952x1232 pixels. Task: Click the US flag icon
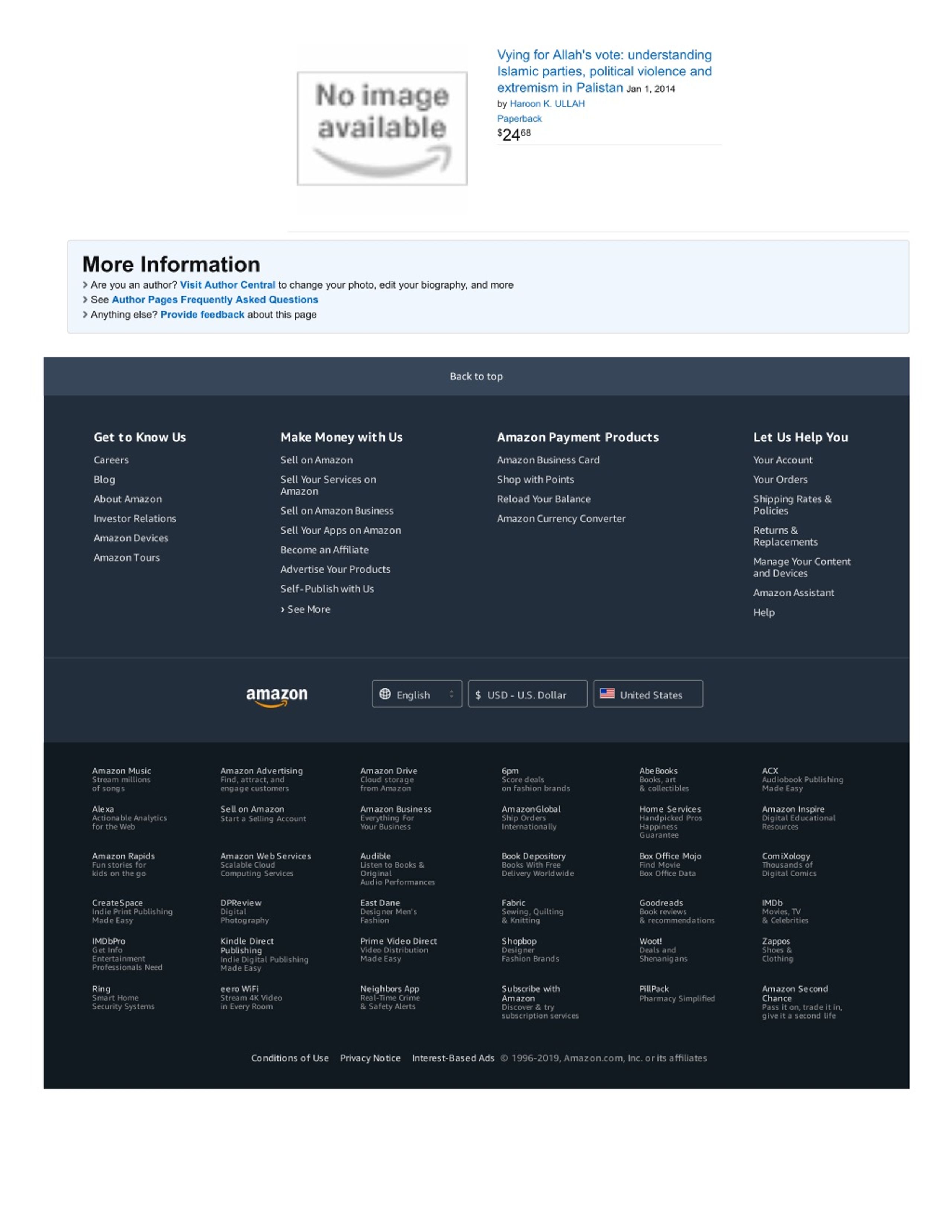pos(607,693)
